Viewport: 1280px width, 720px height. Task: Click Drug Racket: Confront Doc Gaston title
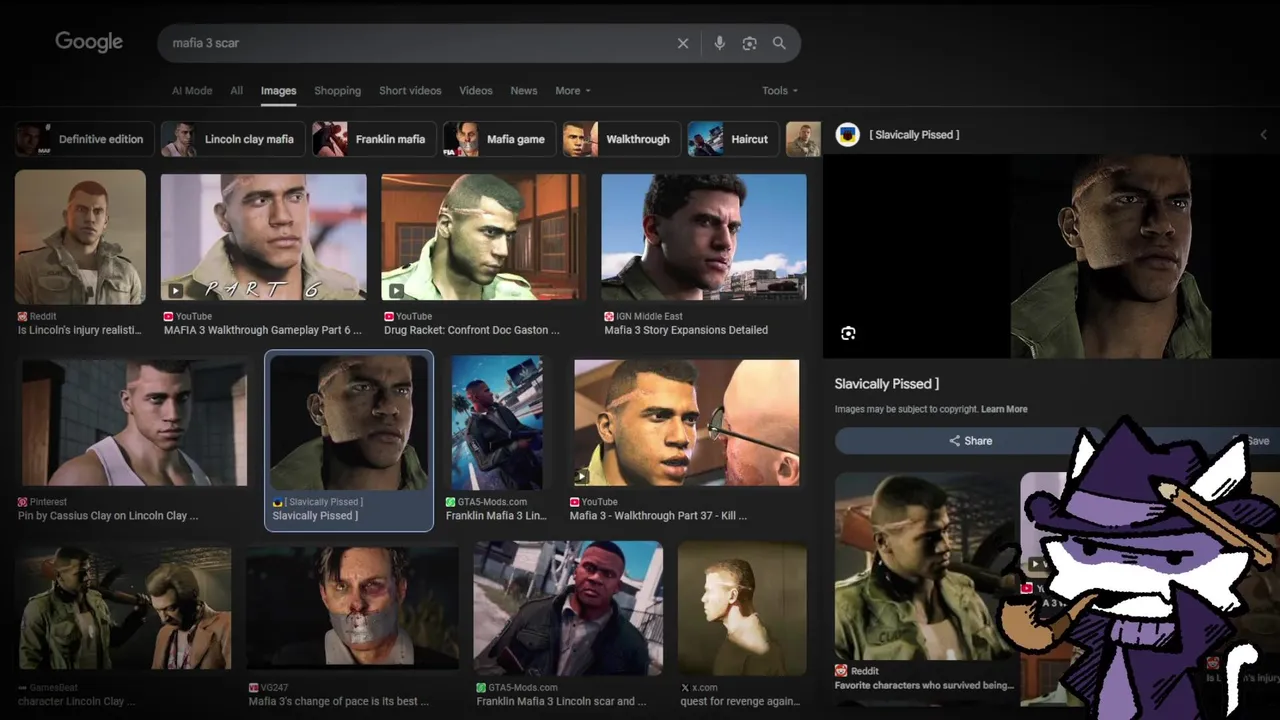coord(472,330)
